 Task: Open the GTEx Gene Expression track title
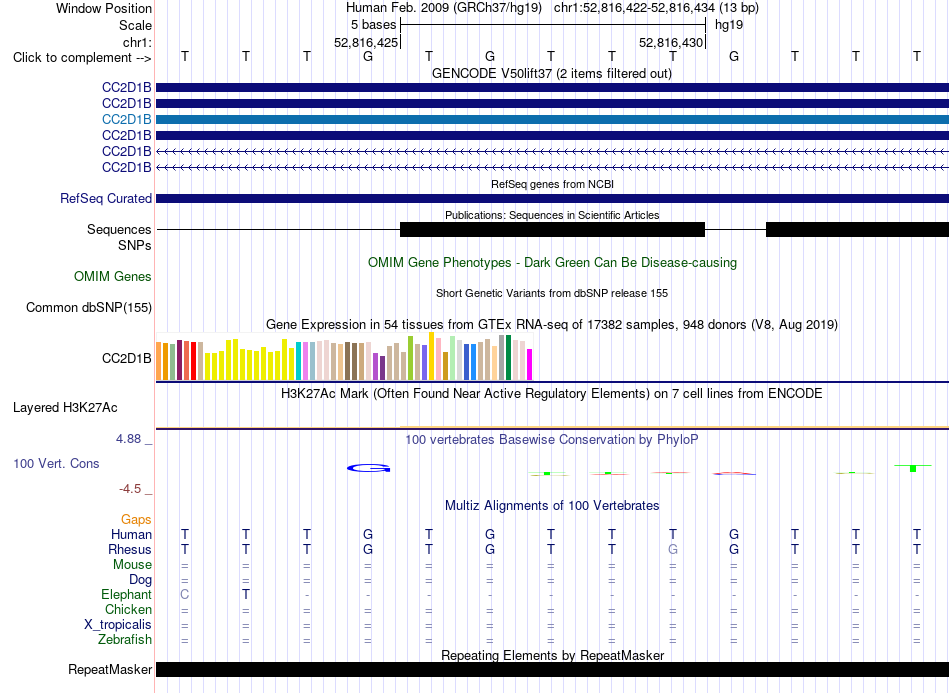551,325
